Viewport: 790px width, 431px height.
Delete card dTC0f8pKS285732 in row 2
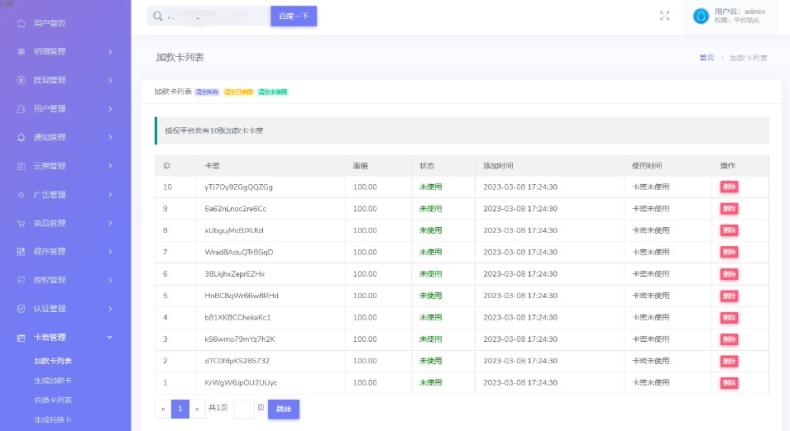(728, 361)
